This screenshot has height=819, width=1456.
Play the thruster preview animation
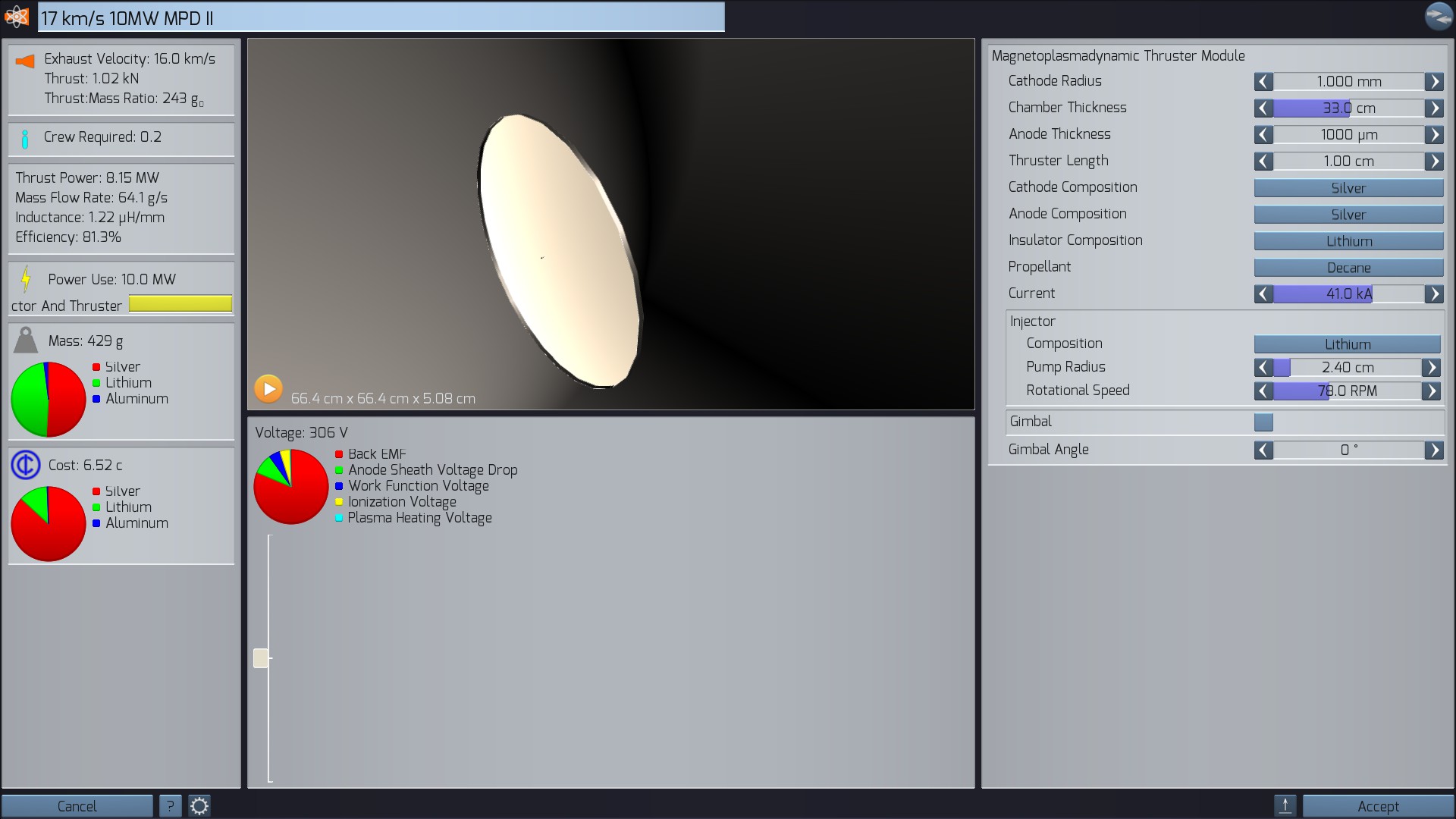(268, 389)
